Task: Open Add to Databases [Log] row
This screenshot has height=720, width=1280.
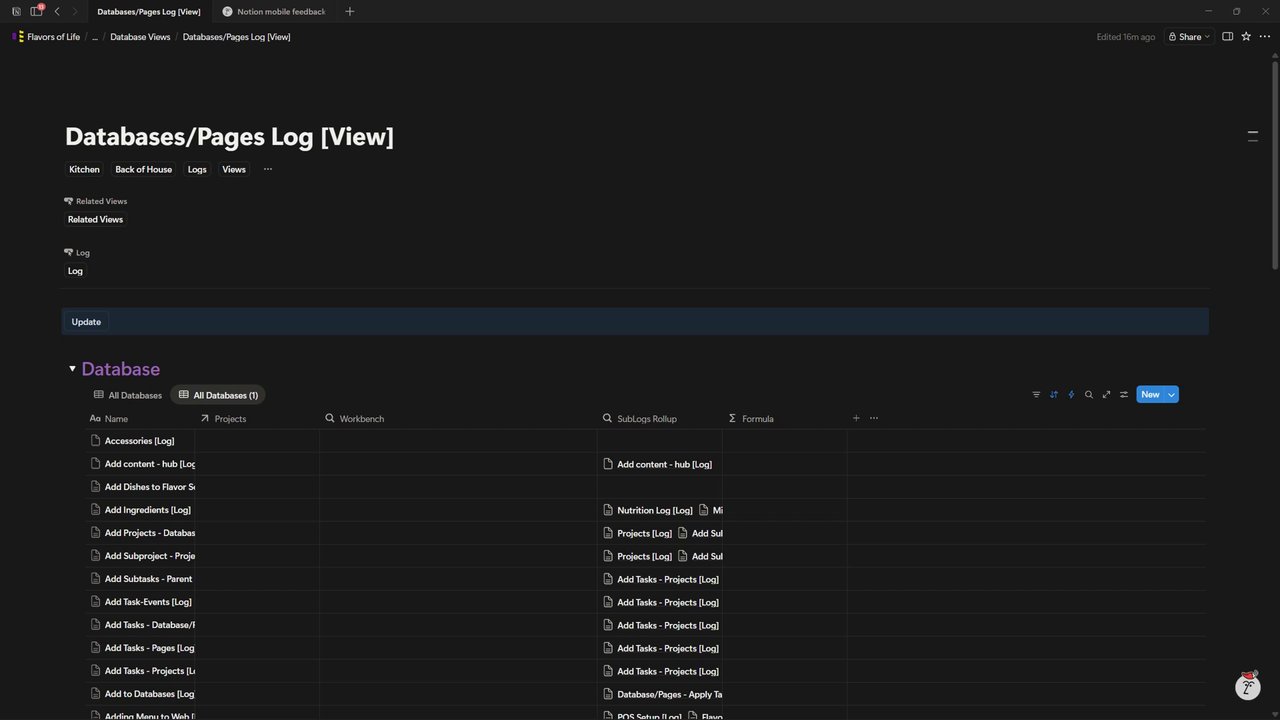Action: pyautogui.click(x=150, y=694)
